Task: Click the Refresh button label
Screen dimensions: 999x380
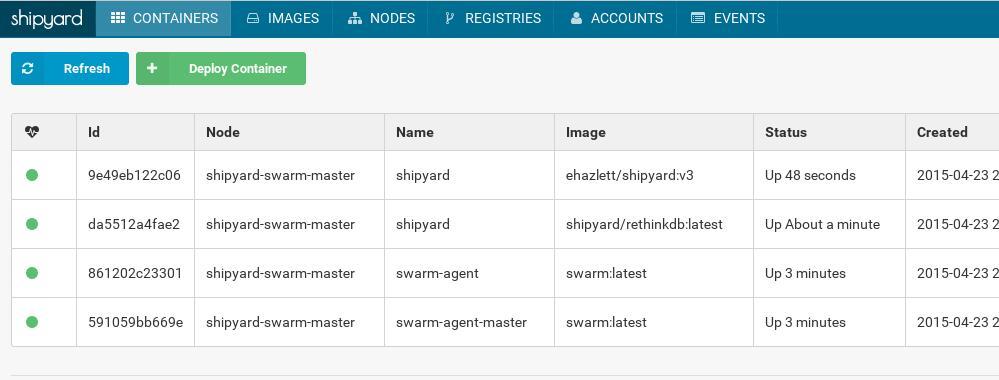Action: [x=87, y=68]
